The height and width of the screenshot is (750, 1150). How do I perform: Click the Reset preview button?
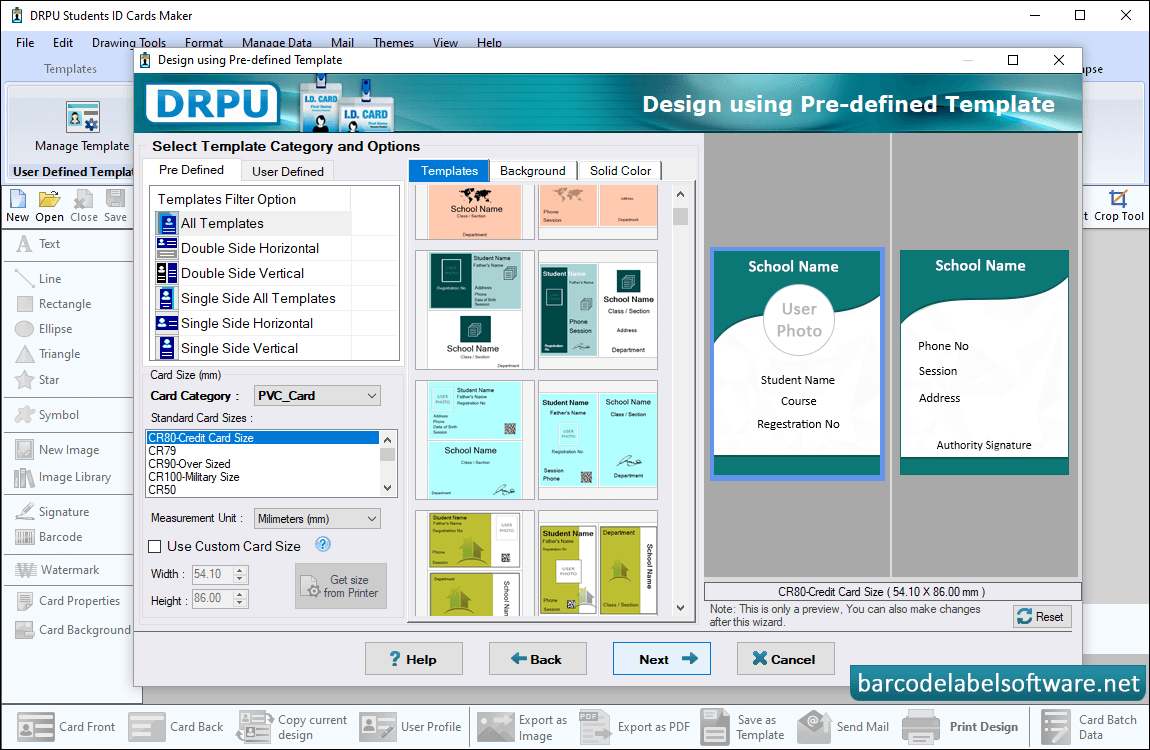pyautogui.click(x=1042, y=617)
